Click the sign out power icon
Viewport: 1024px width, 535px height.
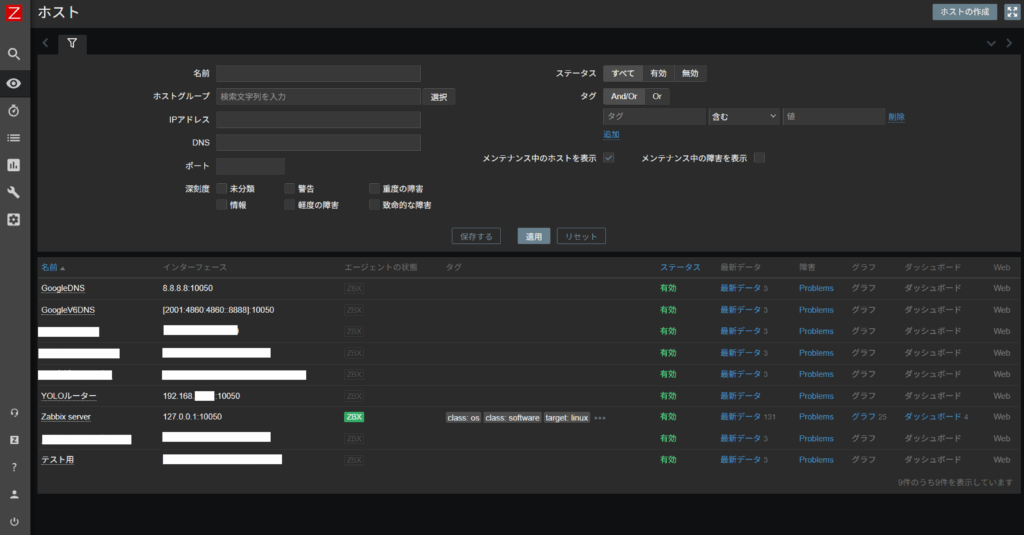coord(14,521)
